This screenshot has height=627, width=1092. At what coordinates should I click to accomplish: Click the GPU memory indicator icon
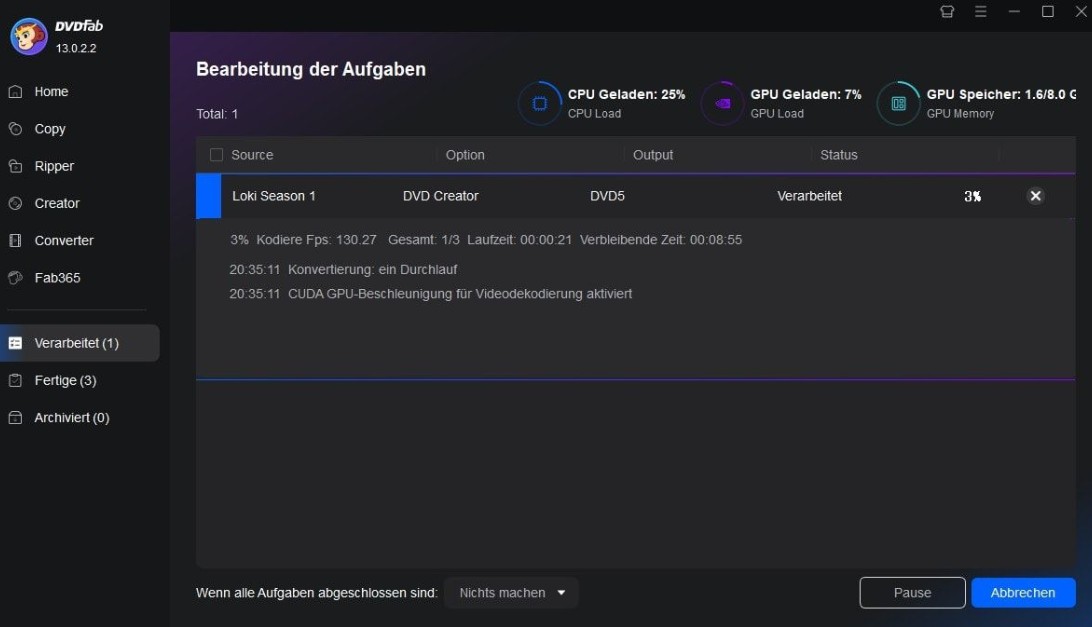coord(898,104)
